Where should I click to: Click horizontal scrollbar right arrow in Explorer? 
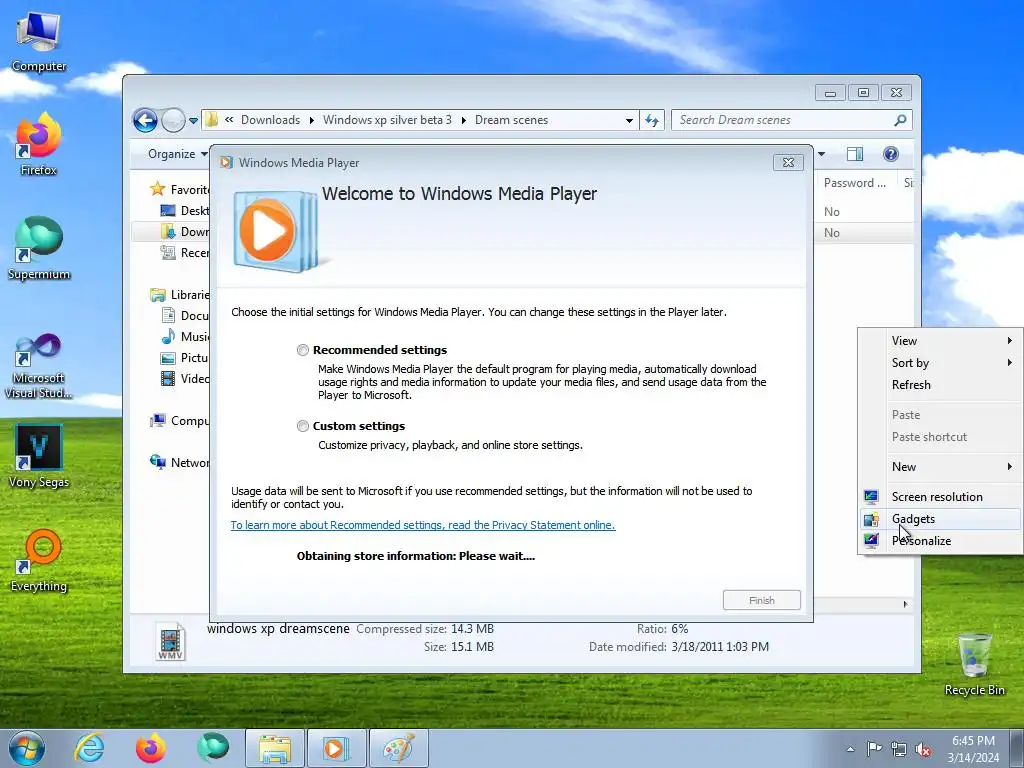click(x=905, y=604)
